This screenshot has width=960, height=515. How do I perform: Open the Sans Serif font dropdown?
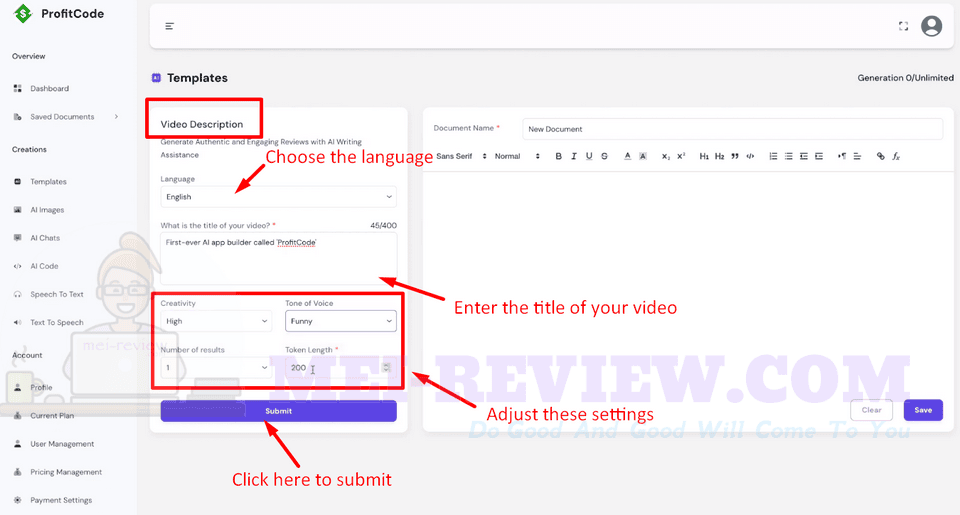pos(461,156)
